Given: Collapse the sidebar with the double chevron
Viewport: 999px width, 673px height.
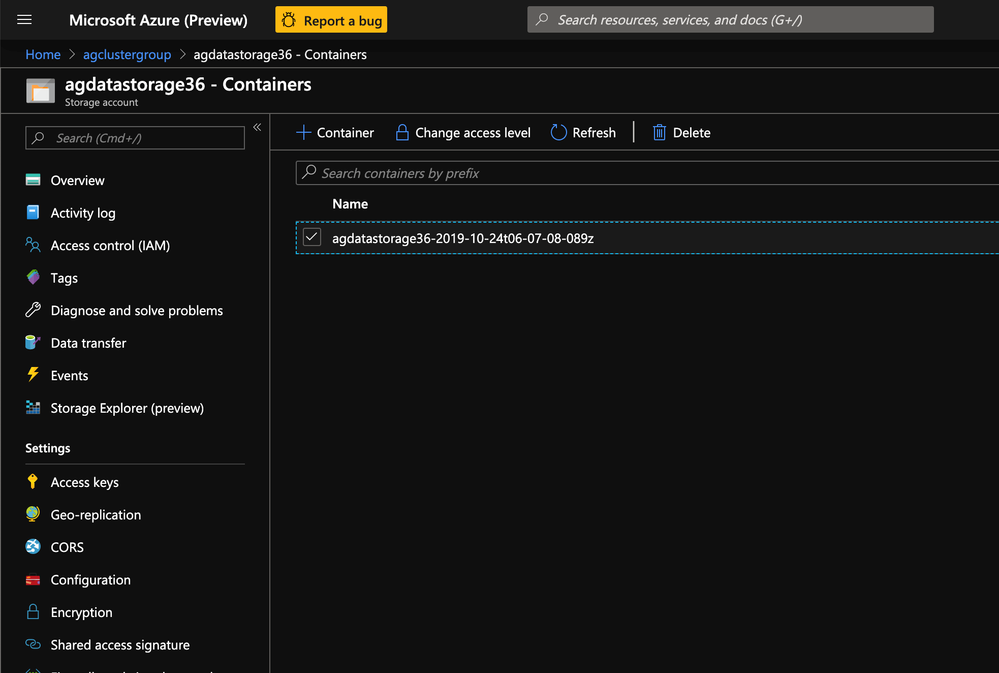Looking at the screenshot, I should click(257, 127).
